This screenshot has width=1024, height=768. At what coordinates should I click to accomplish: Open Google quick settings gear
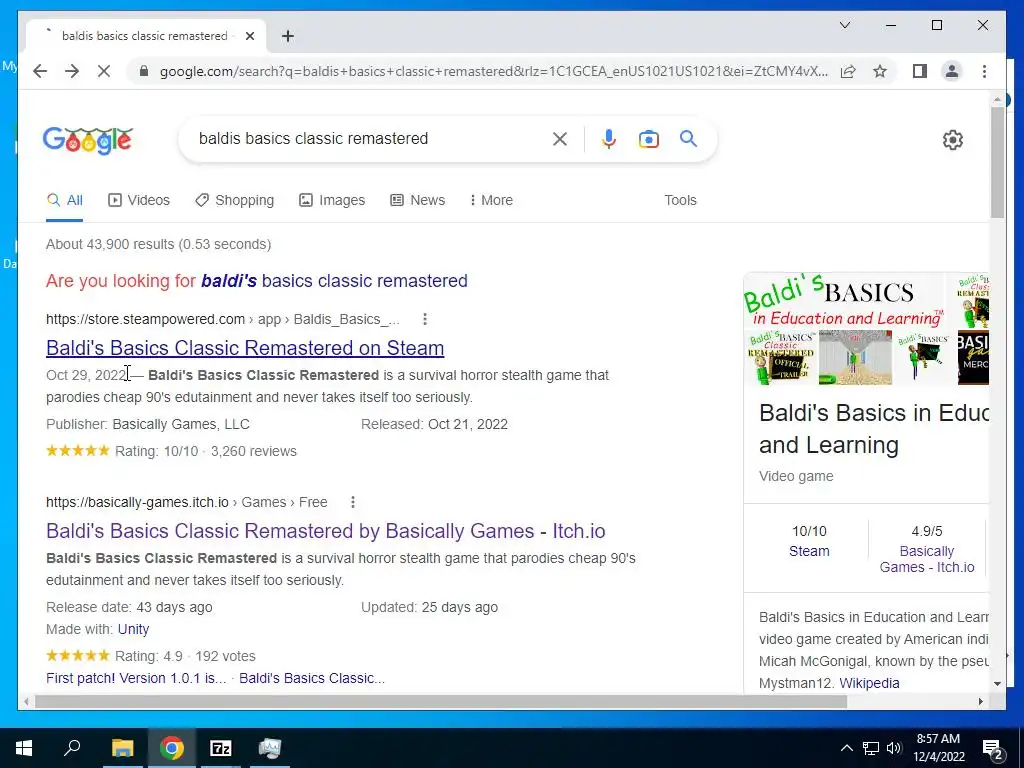pyautogui.click(x=953, y=140)
